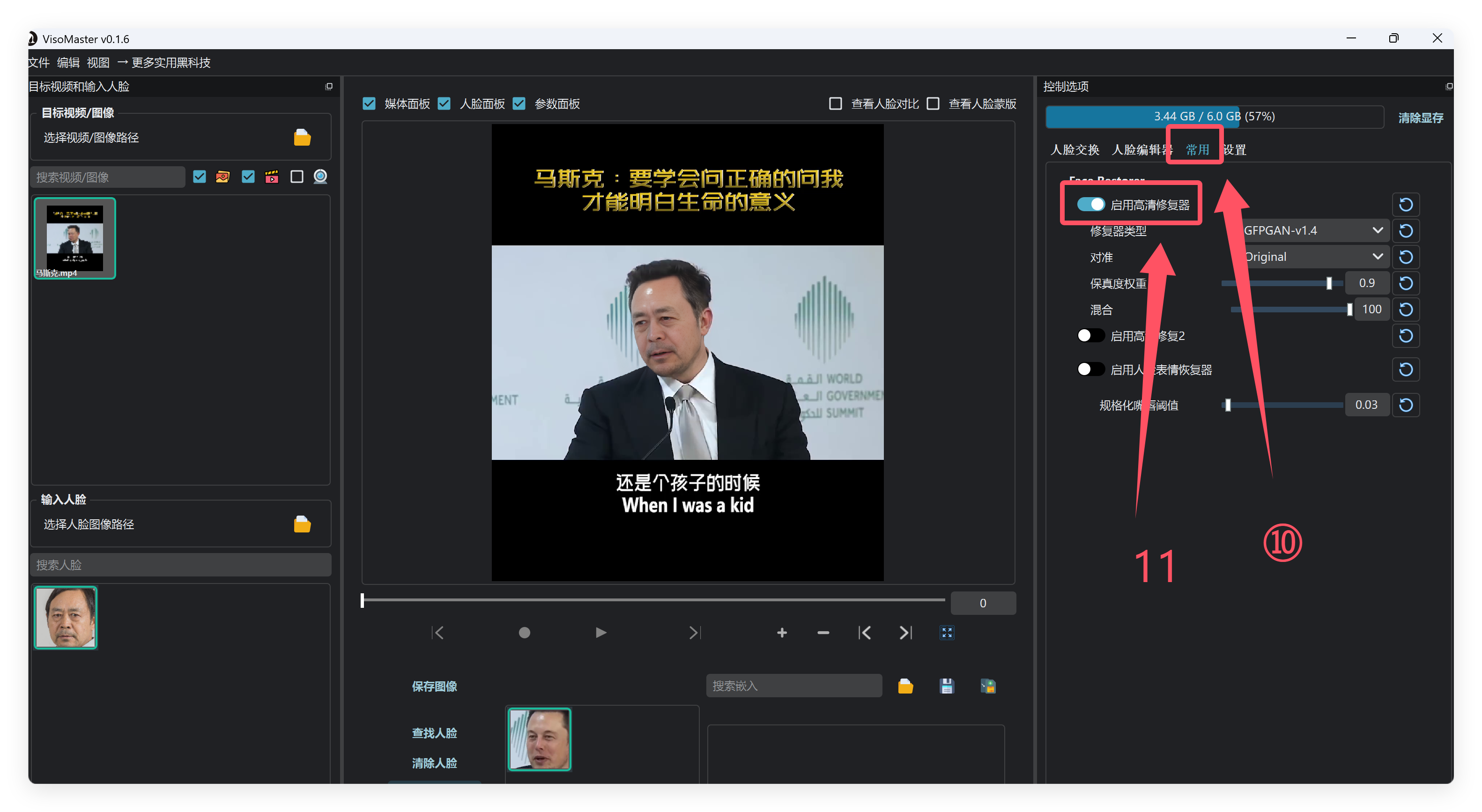This screenshot has height=812, width=1482.
Task: Adjust 保真度权重 slider
Action: click(x=1282, y=283)
